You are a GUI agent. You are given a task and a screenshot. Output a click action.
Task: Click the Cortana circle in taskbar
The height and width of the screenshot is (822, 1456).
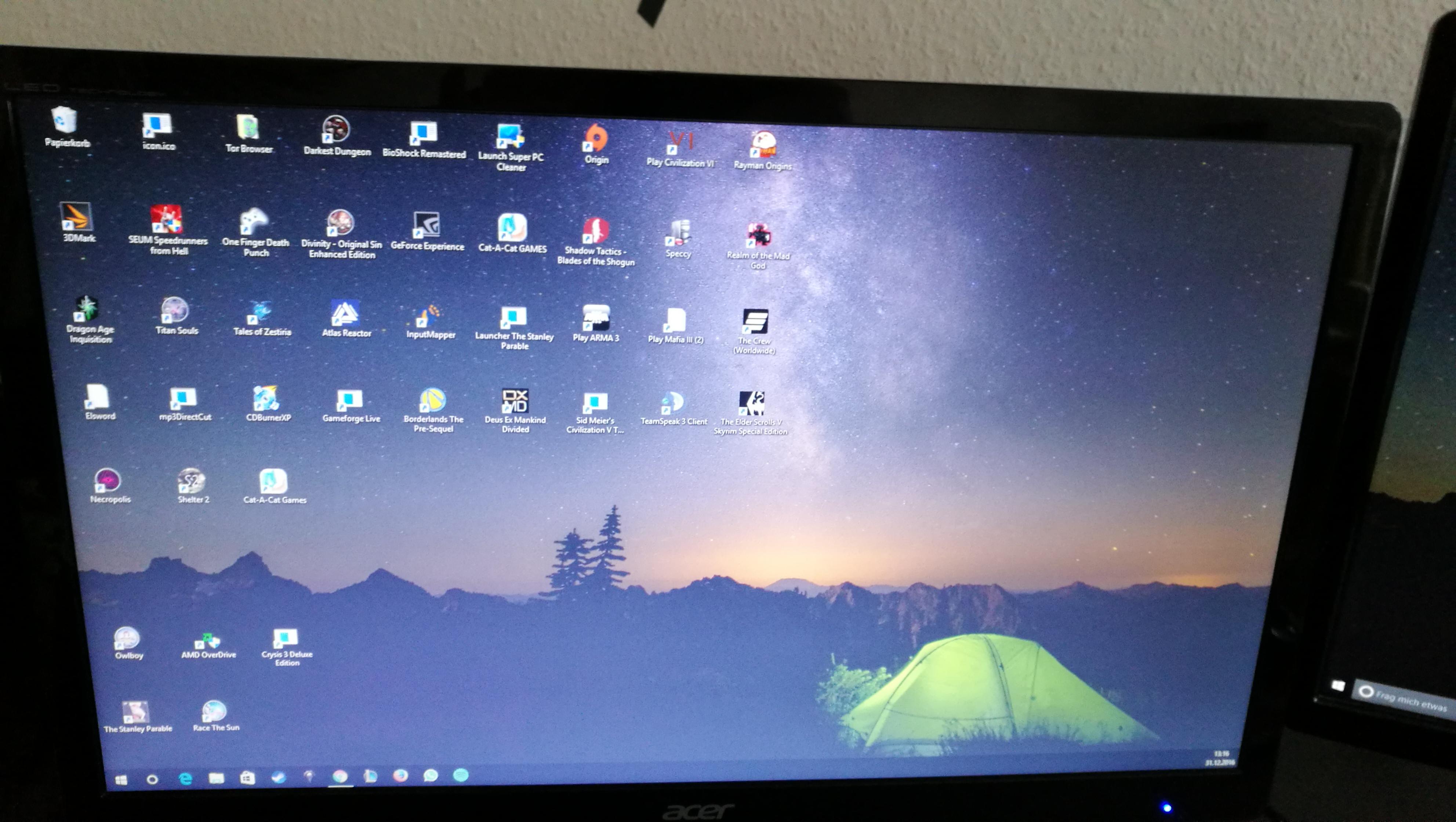click(152, 780)
